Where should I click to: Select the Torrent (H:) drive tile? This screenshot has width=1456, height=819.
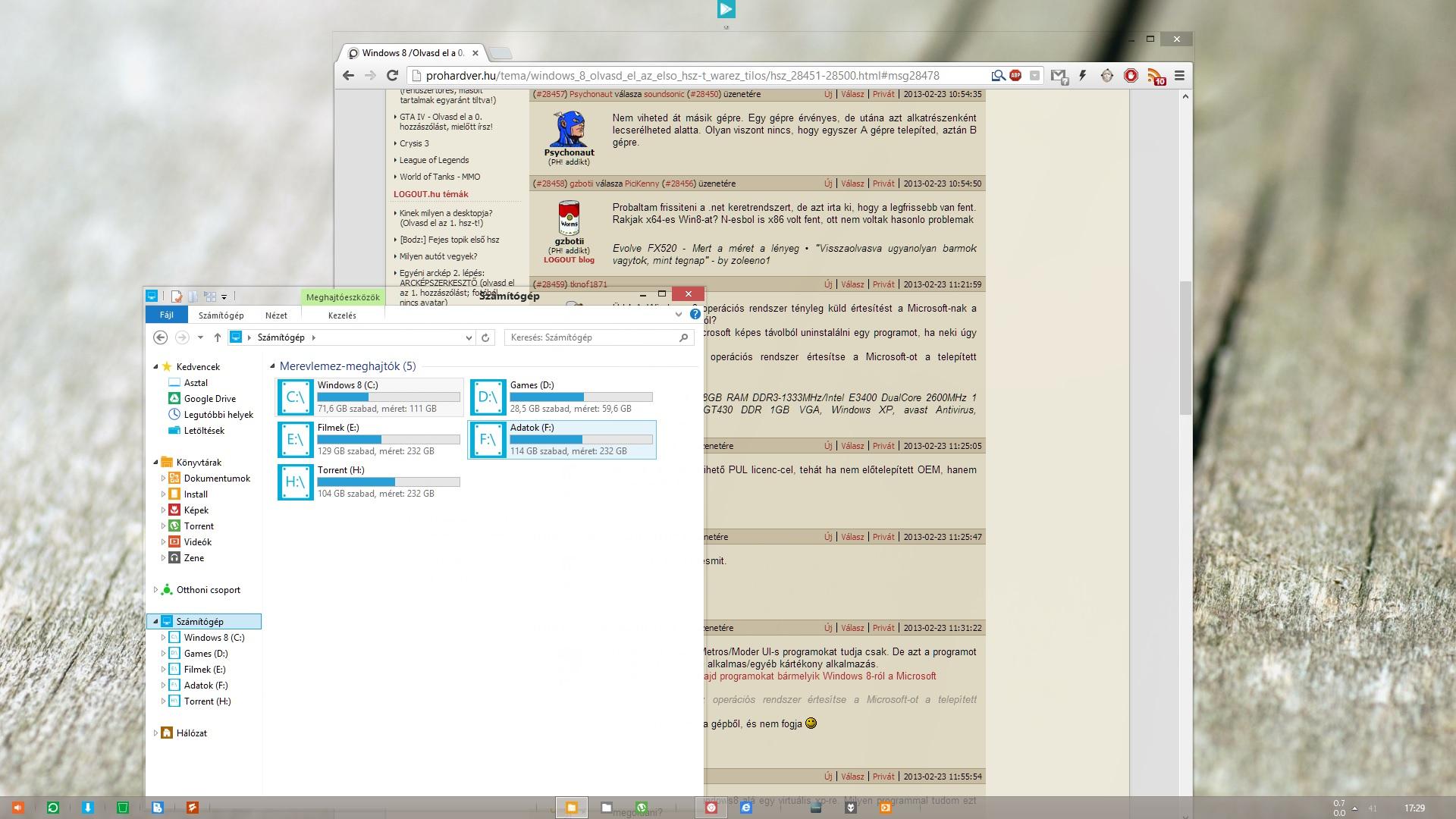point(370,482)
